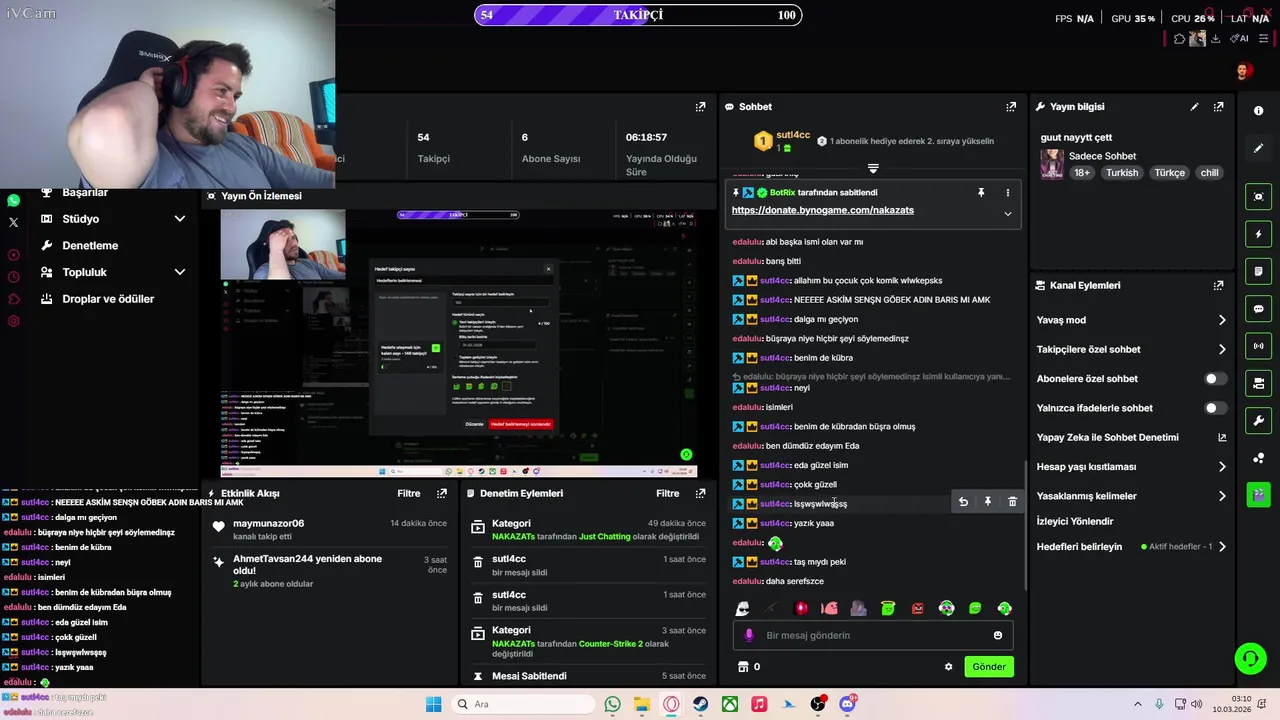The height and width of the screenshot is (720, 1280).
Task: Open Discord from the taskbar
Action: click(x=848, y=704)
